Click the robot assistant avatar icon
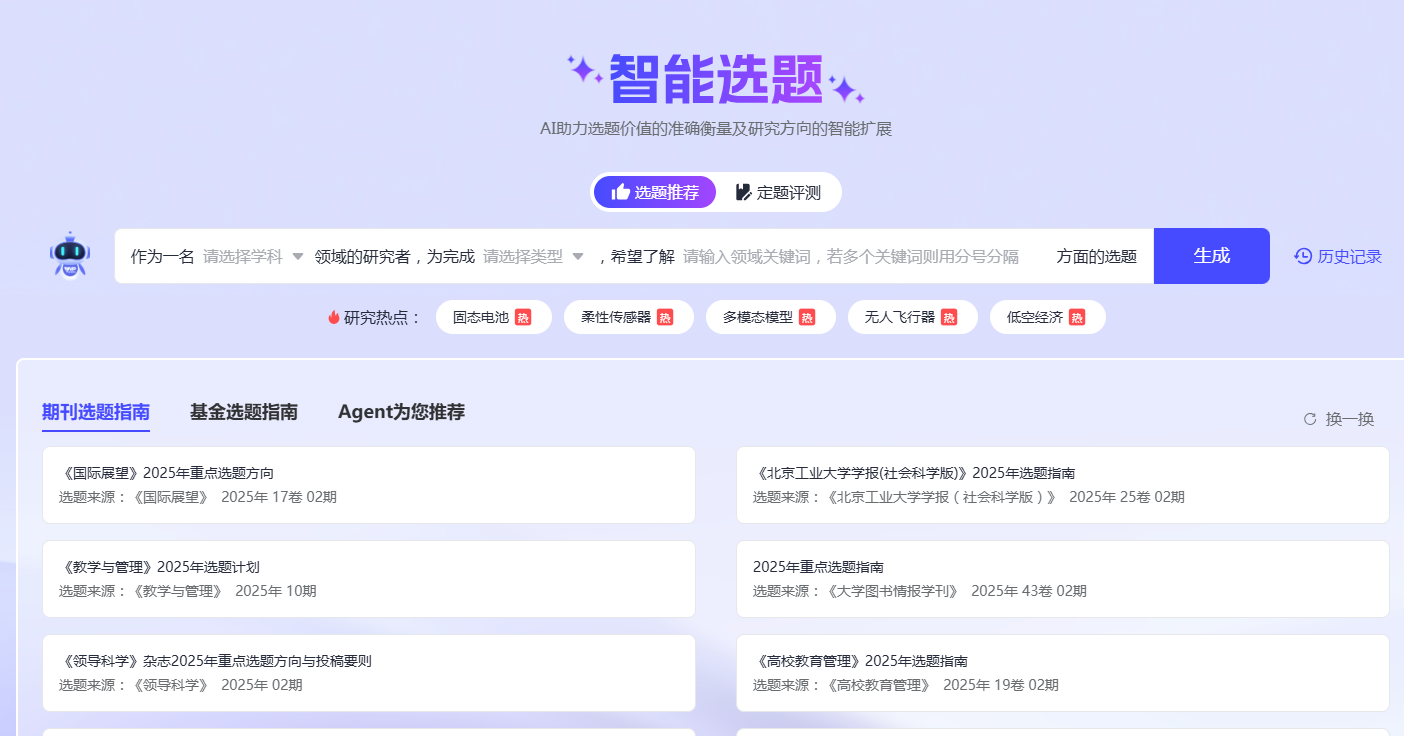Viewport: 1404px width, 736px height. pos(70,255)
